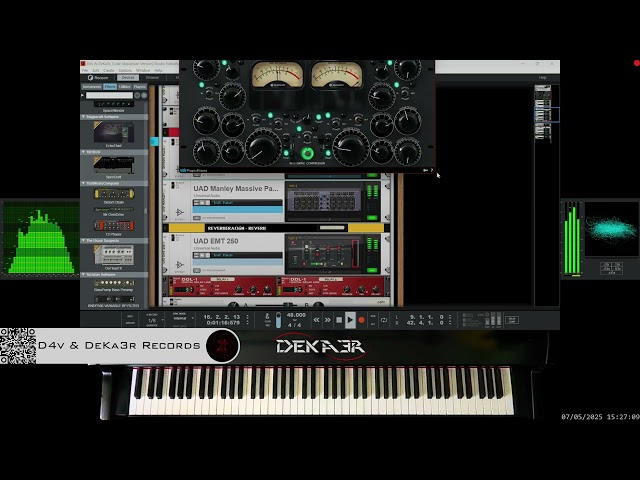Viewport: 640px width, 480px height.
Task: Open the Sync Mode dropdown
Action: [x=180, y=318]
